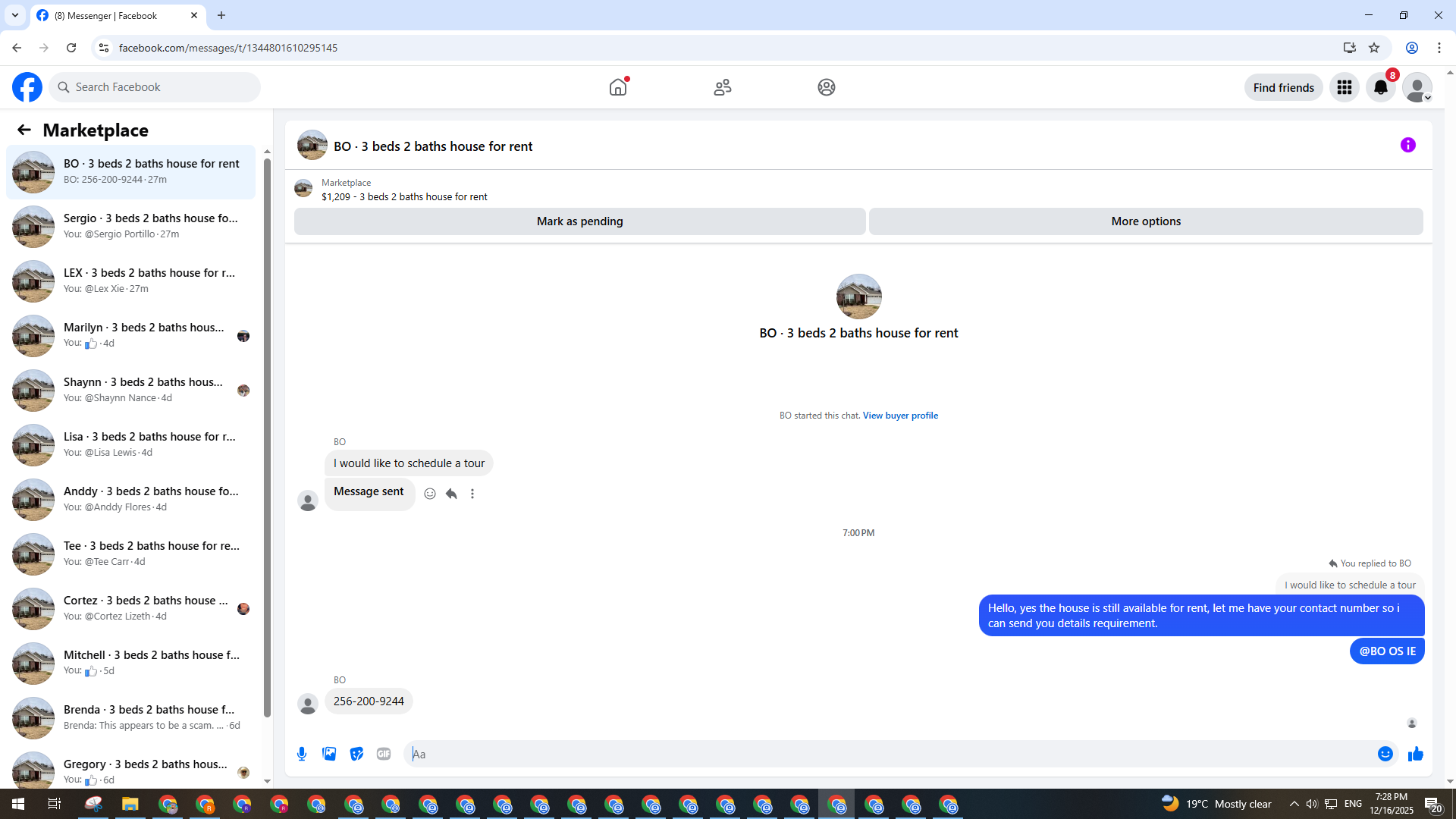React to the Message sent bubble
Viewport: 1456px width, 819px height.
pyautogui.click(x=430, y=494)
